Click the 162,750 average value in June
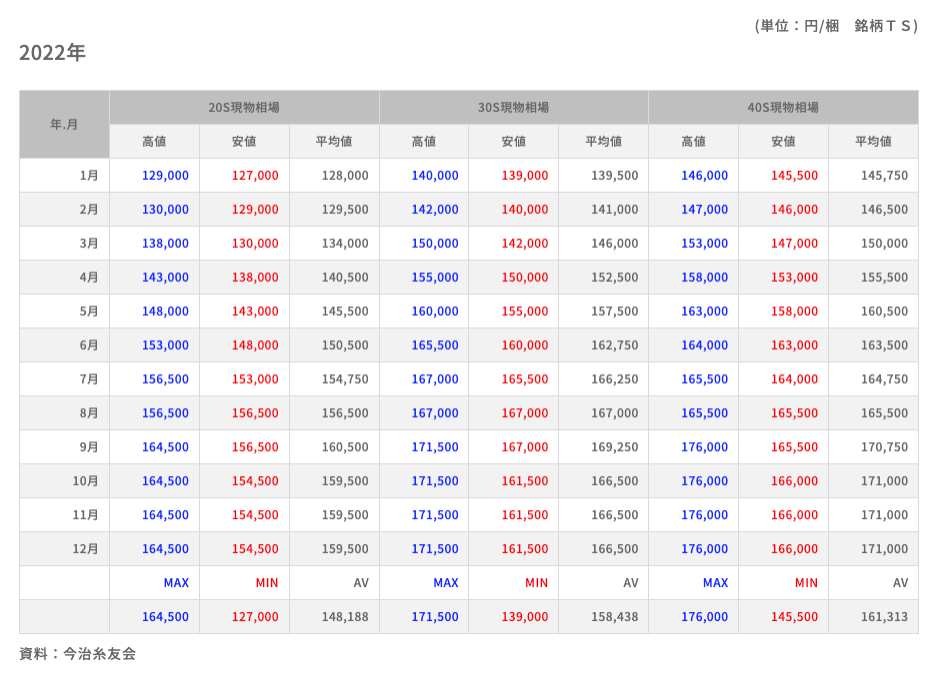Image resolution: width=936 pixels, height=676 pixels. tap(614, 346)
